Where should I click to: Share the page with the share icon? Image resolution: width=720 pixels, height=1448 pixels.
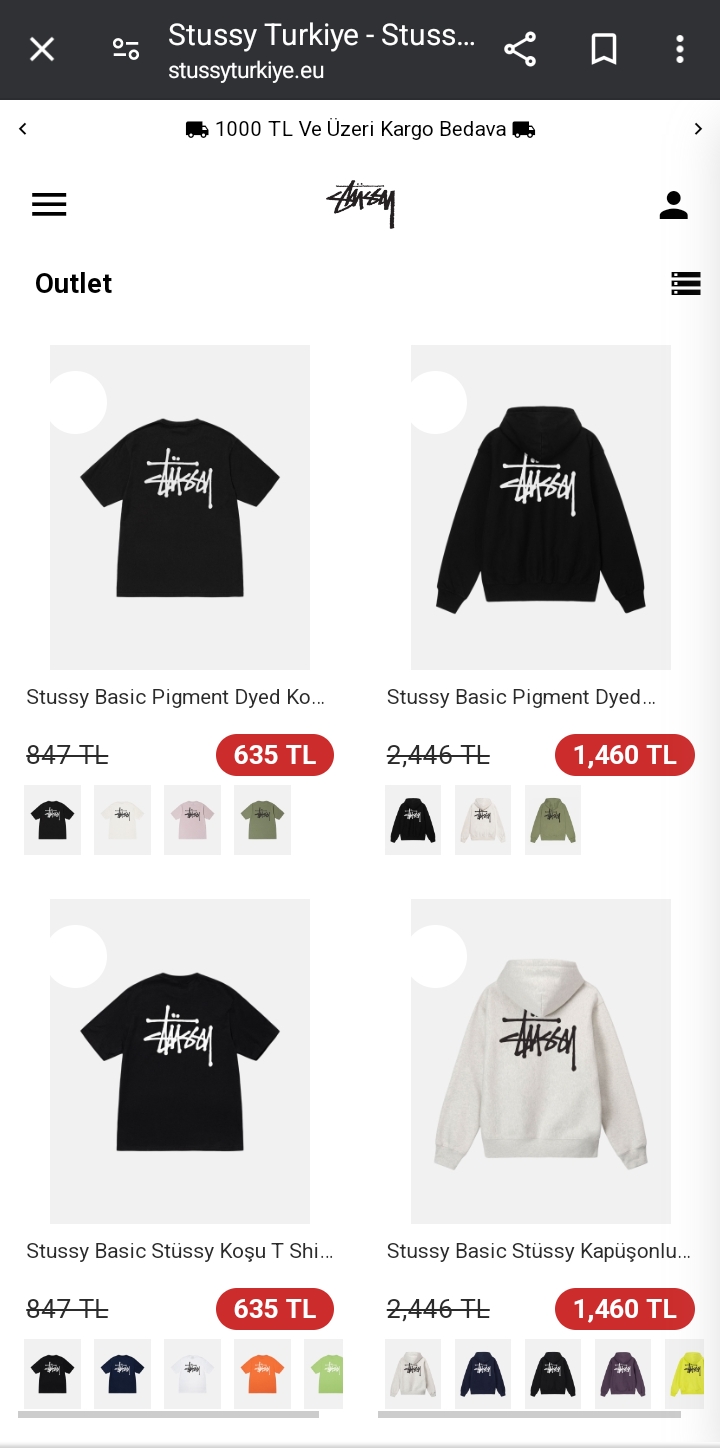point(520,49)
